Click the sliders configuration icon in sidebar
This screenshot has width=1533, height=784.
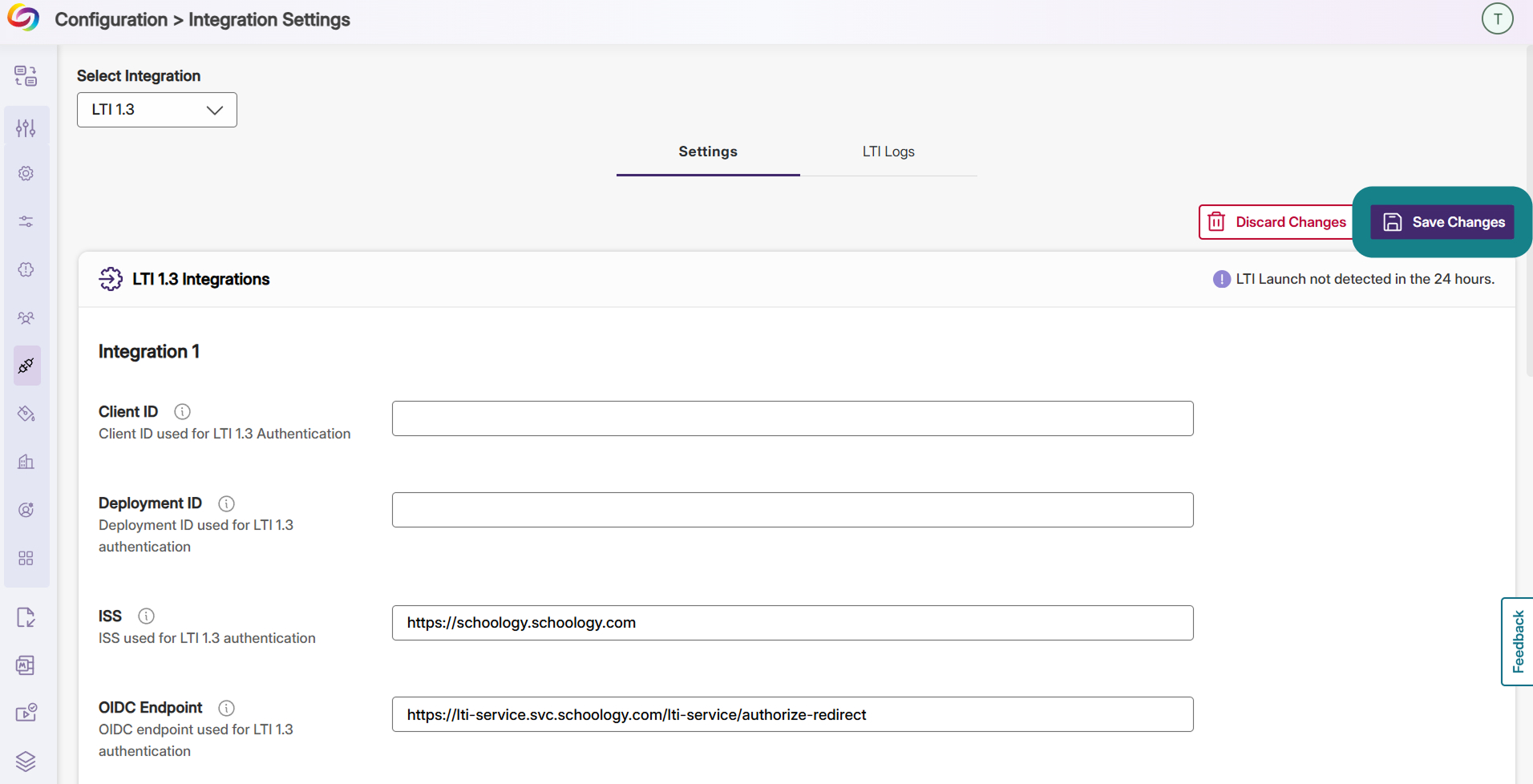pyautogui.click(x=26, y=127)
